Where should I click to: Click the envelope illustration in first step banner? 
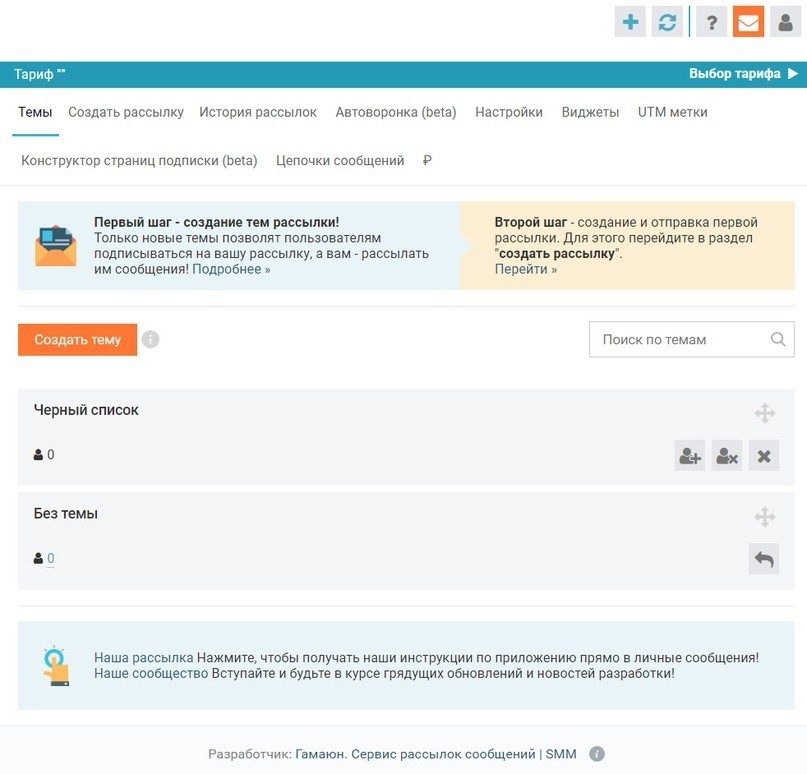[56, 246]
